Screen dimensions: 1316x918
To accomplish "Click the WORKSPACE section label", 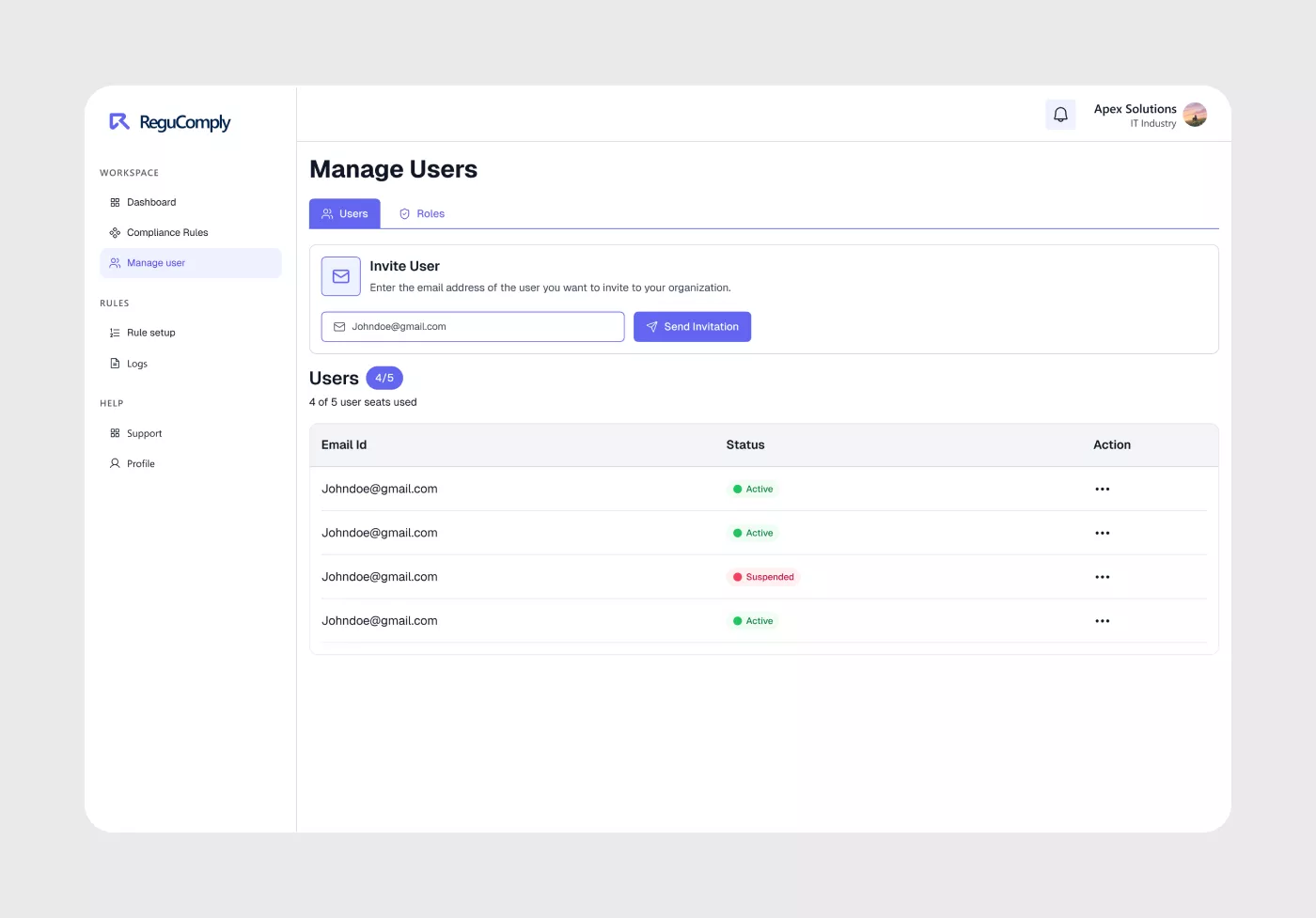I will (x=129, y=173).
